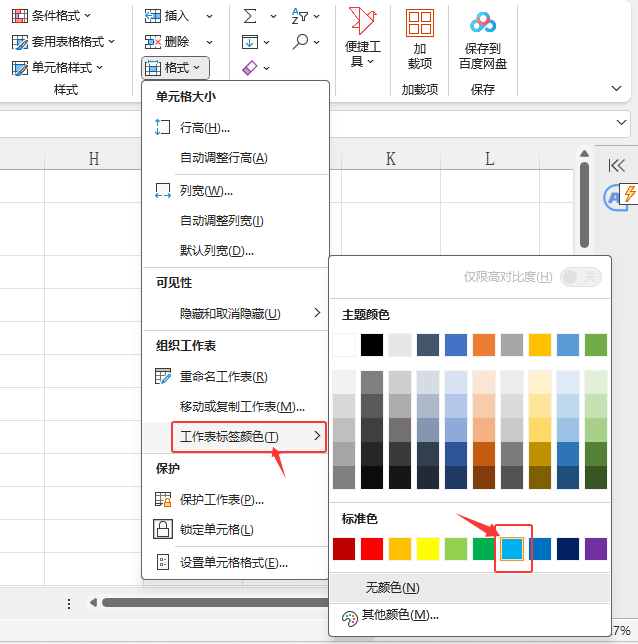Viewport: 638px width, 644px height.
Task: Choose AutoFit Row Height (自动调整行高)
Action: 236,158
